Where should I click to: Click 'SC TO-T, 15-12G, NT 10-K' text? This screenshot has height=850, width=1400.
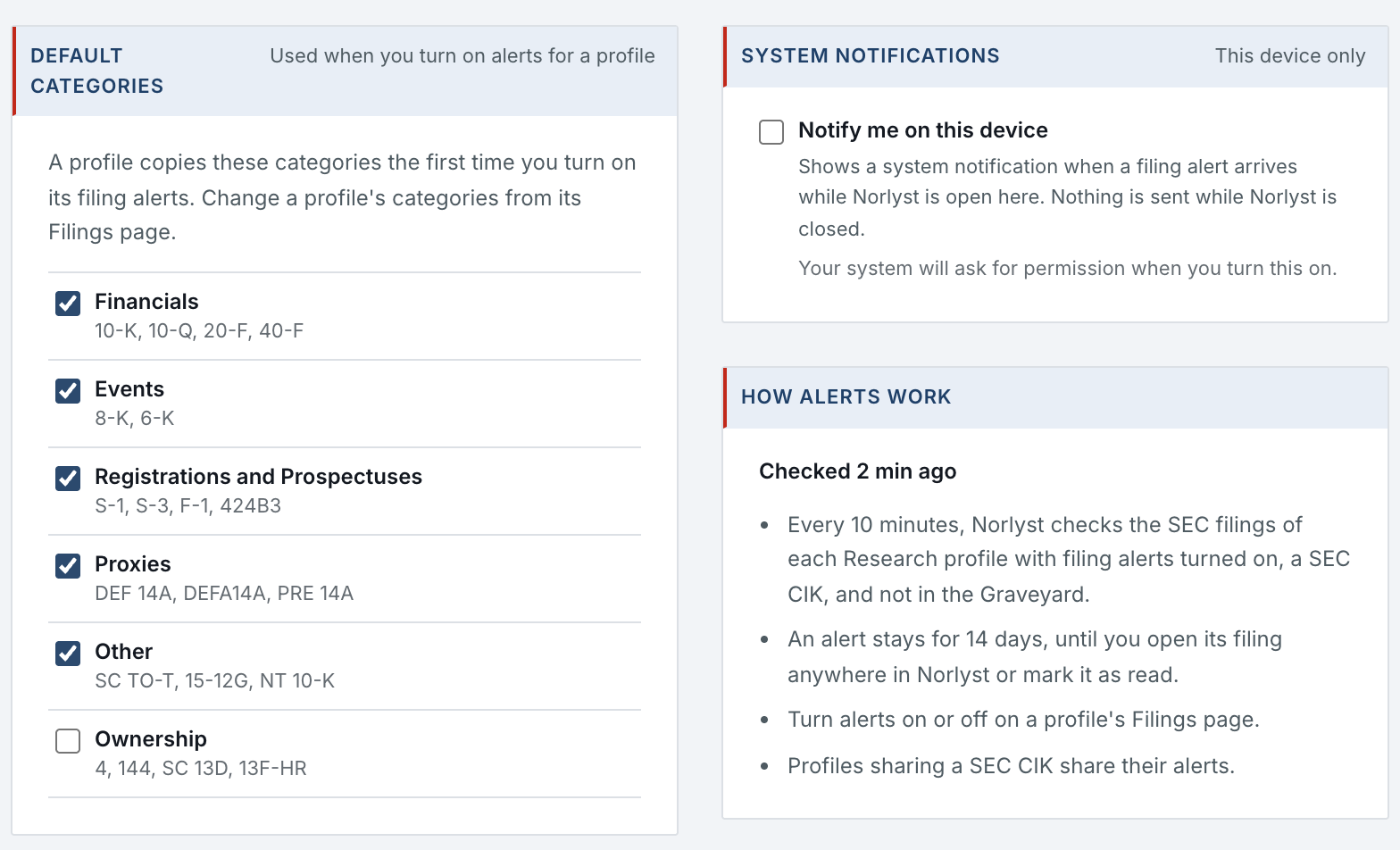click(x=214, y=681)
